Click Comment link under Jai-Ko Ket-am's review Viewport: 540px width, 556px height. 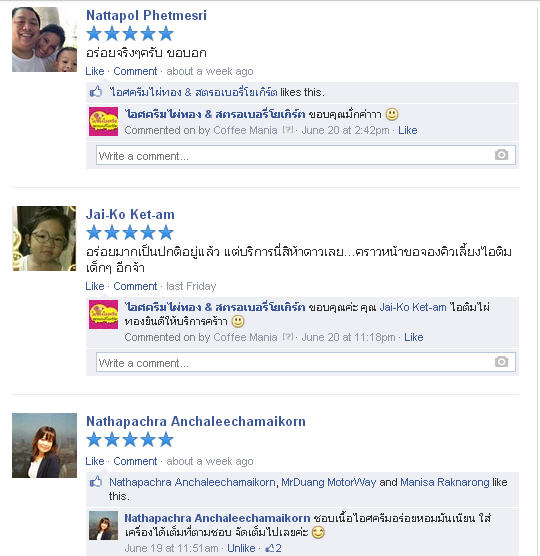tap(135, 286)
